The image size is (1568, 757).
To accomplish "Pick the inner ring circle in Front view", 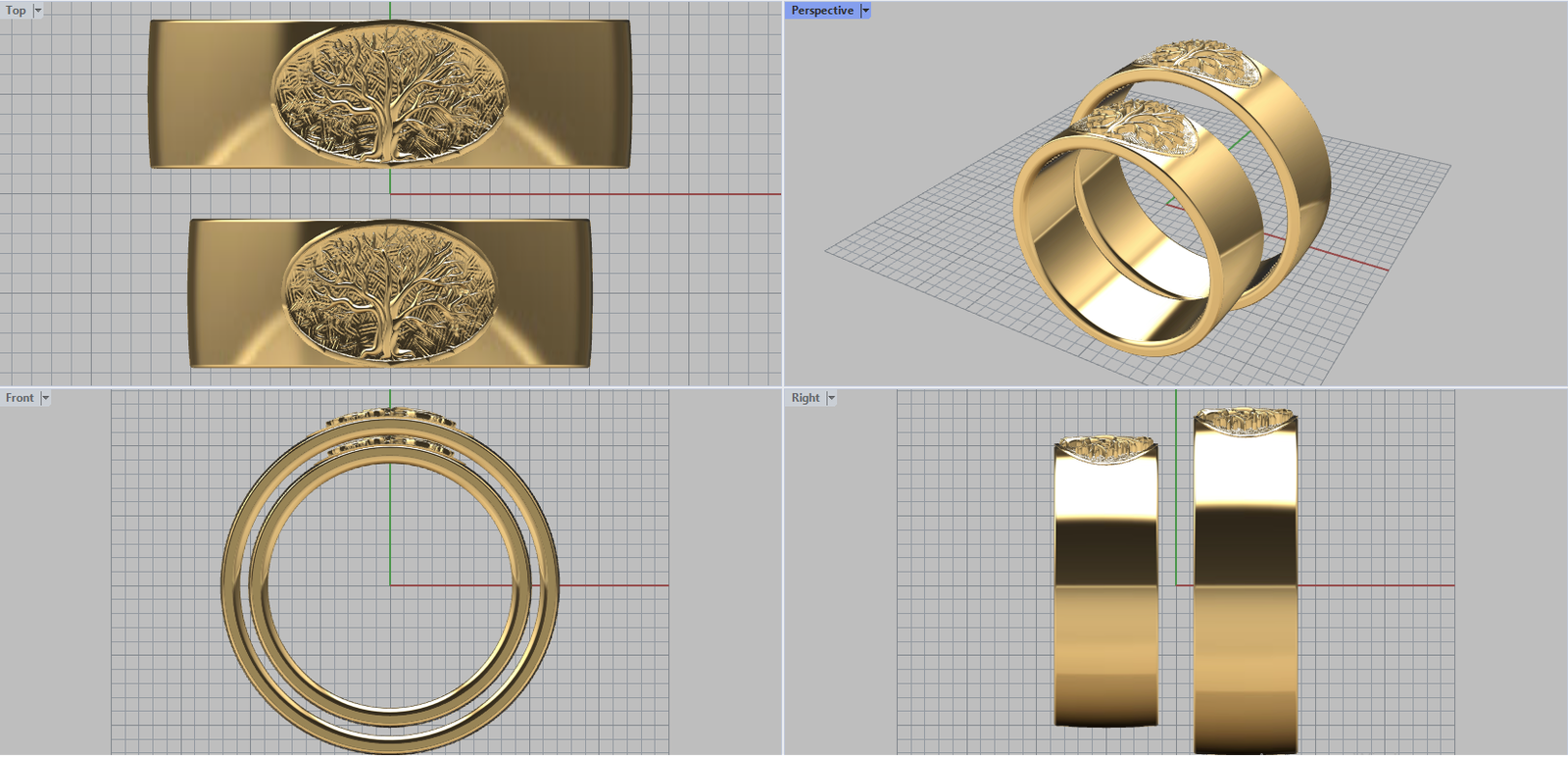I will 258,586.
